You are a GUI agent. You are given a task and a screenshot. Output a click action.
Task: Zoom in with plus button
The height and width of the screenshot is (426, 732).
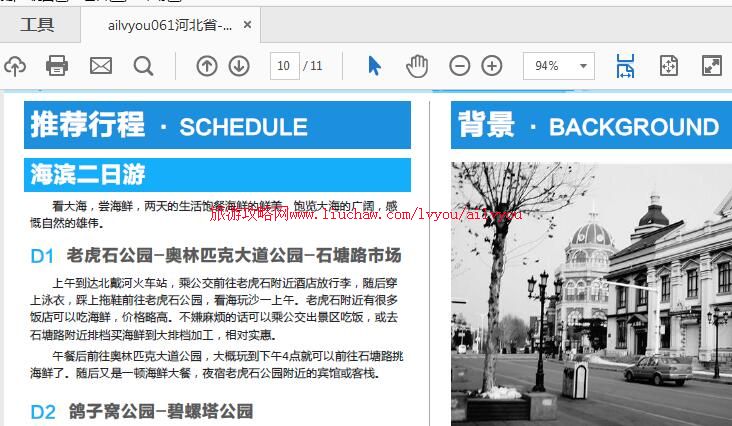click(x=492, y=66)
